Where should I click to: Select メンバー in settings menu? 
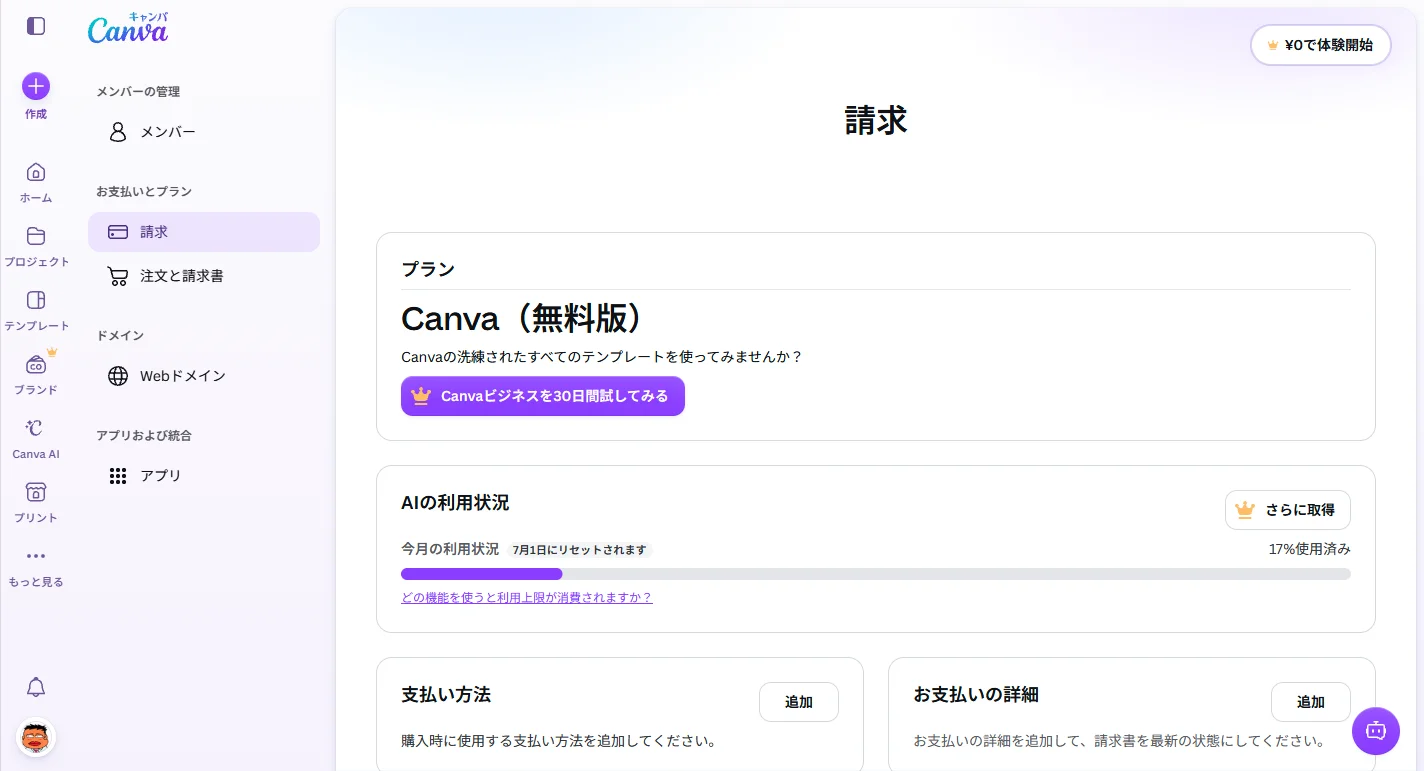204,132
